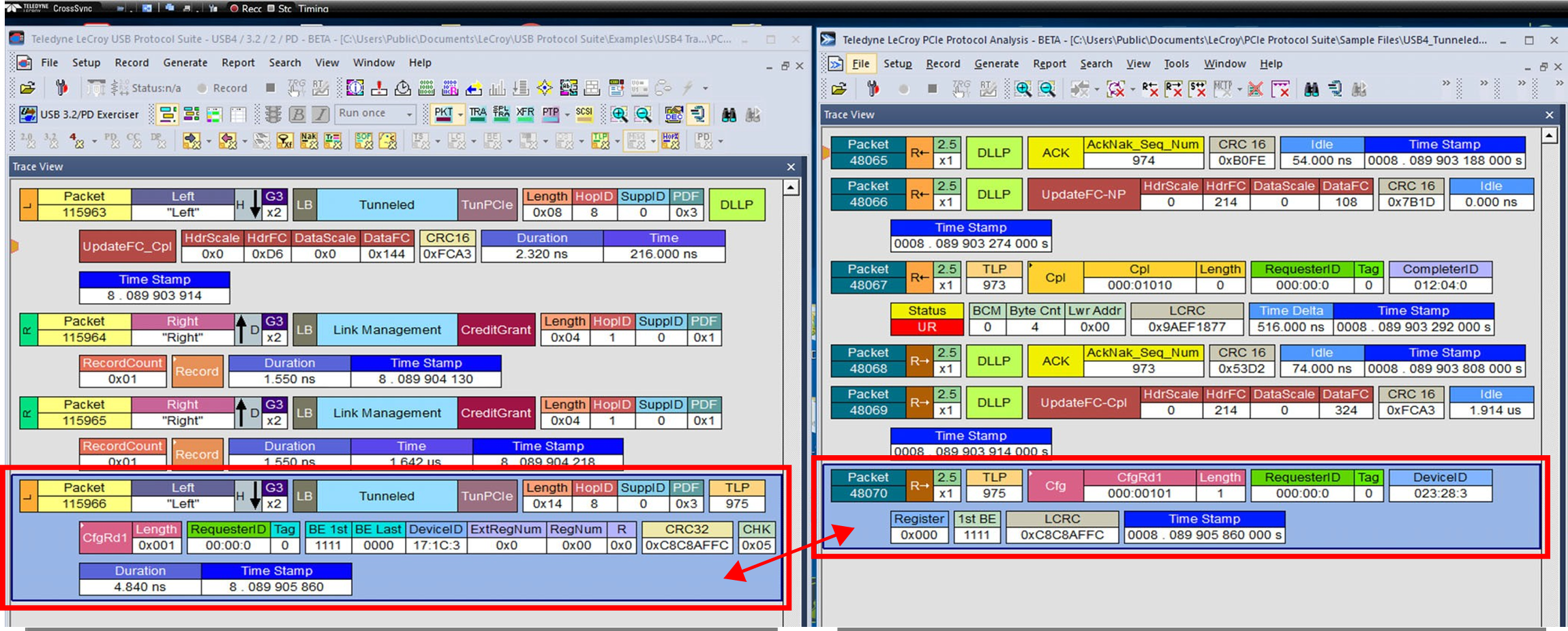
Task: Open the error summary report icon in USB suite
Action: coord(379,88)
